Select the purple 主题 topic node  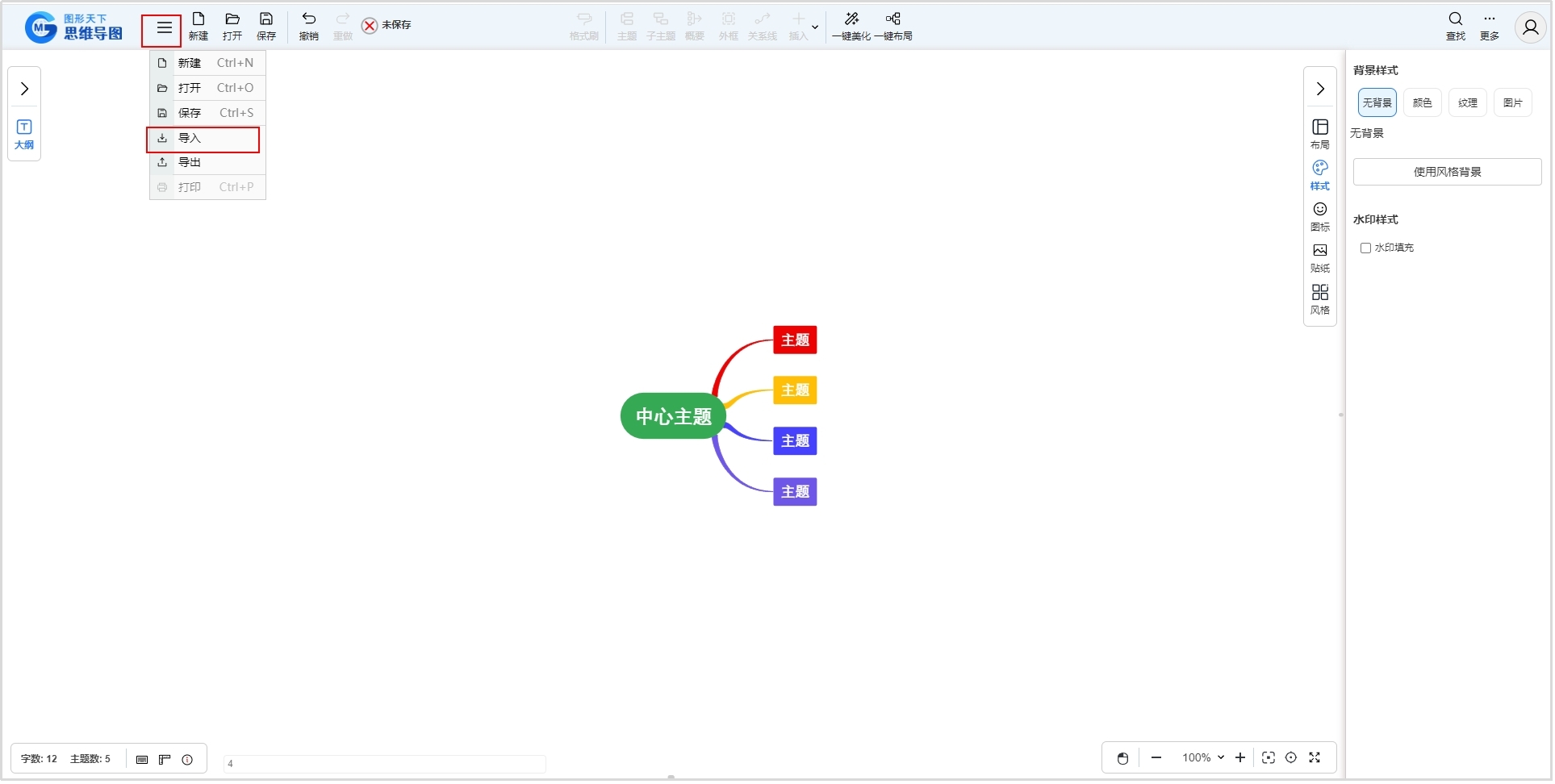(796, 493)
